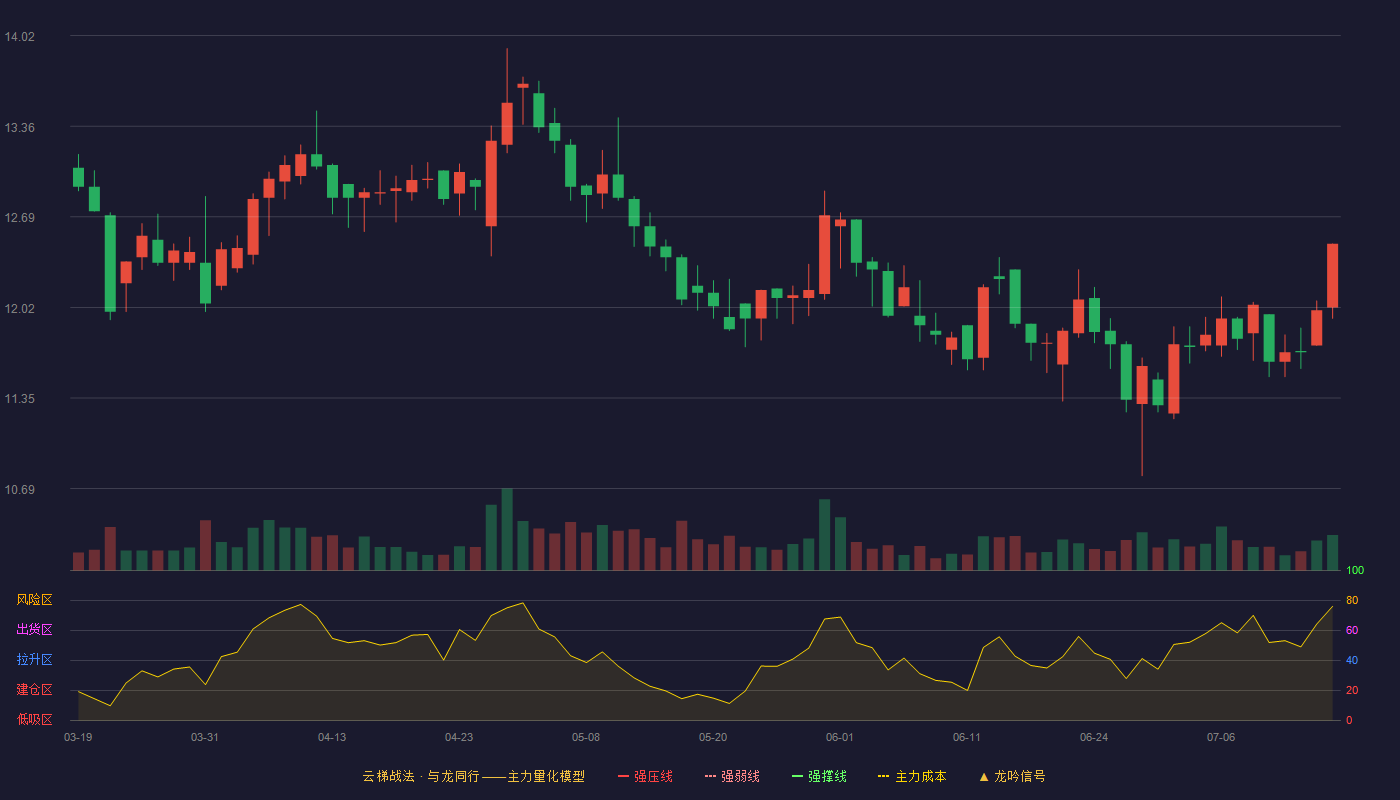Click the 11.35 price axis label
Viewport: 1400px width, 800px height.
pyautogui.click(x=19, y=399)
